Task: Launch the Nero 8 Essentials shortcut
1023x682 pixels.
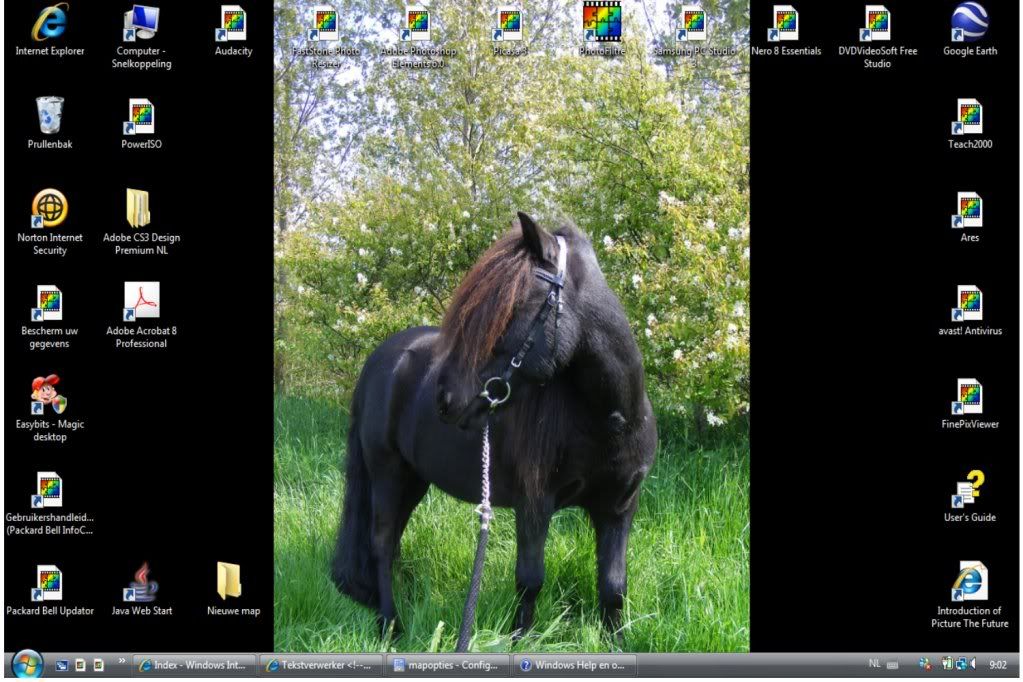Action: click(x=786, y=25)
